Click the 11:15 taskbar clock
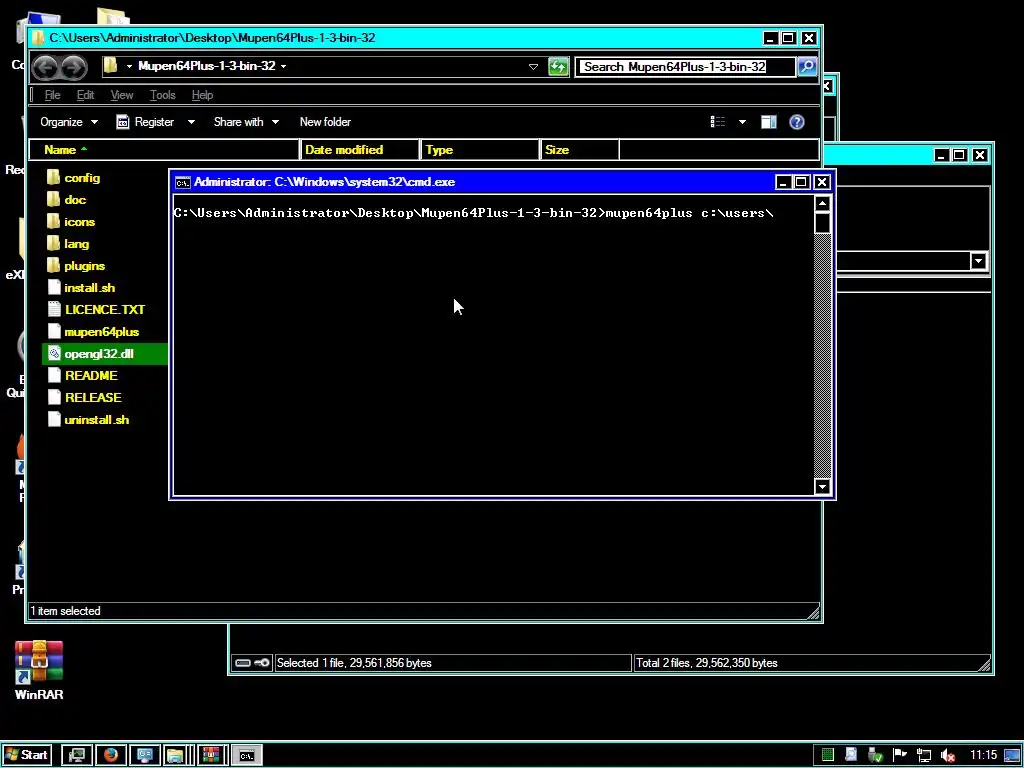This screenshot has width=1024, height=768. click(983, 755)
